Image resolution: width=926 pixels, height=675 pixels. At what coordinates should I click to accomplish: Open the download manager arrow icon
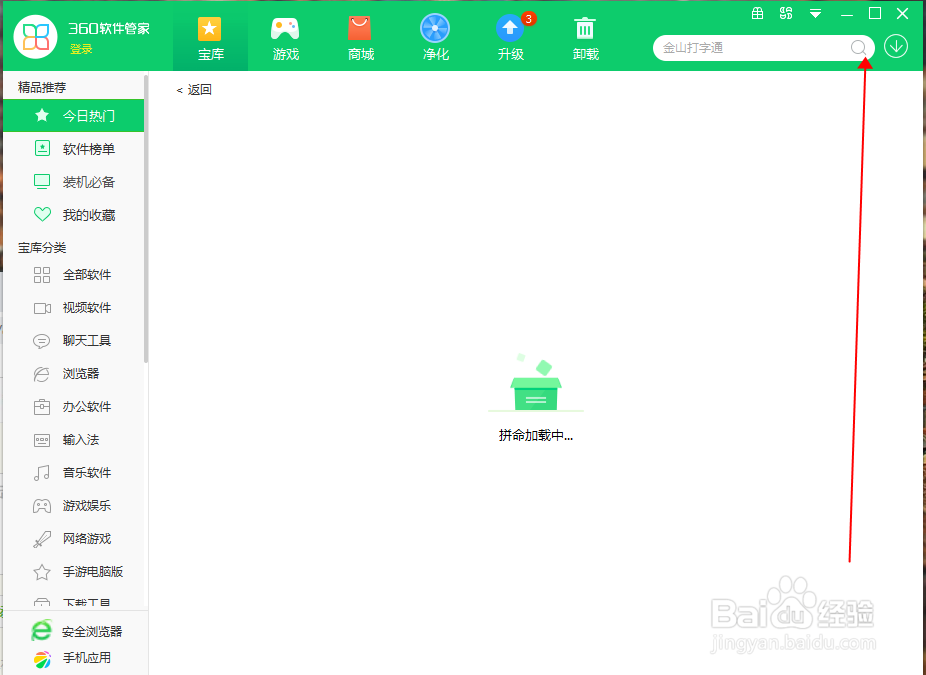coord(896,47)
